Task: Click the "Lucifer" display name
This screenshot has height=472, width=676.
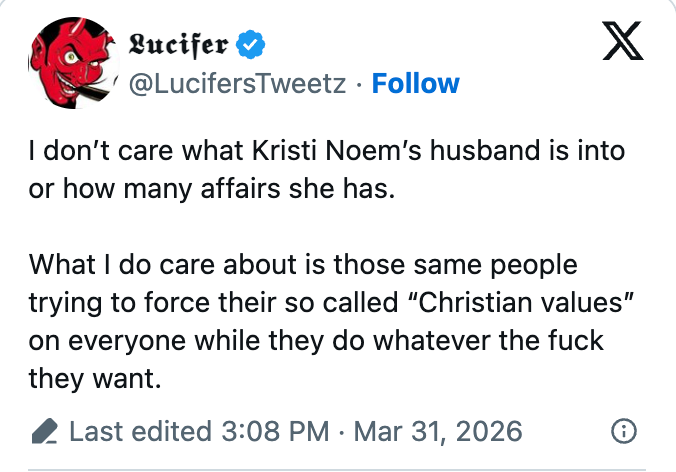Action: (179, 45)
